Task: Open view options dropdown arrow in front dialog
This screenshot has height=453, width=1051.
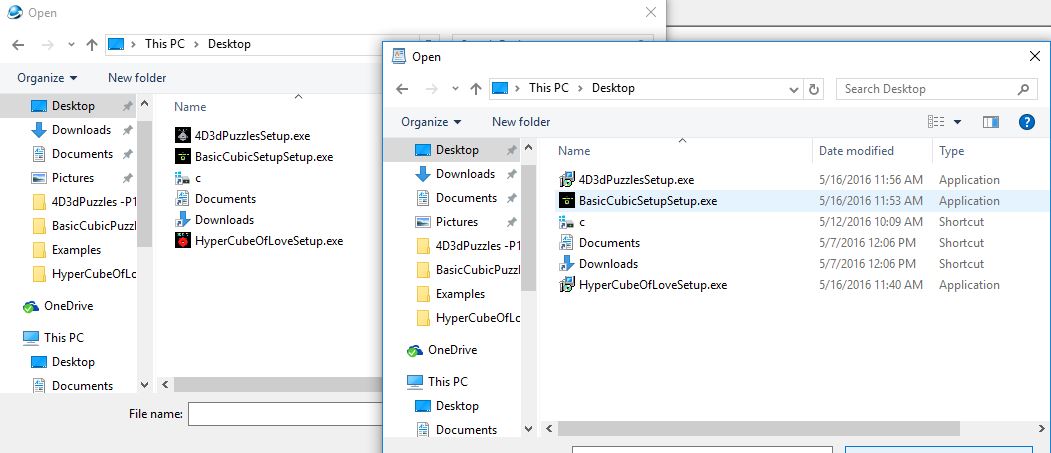Action: 957,122
